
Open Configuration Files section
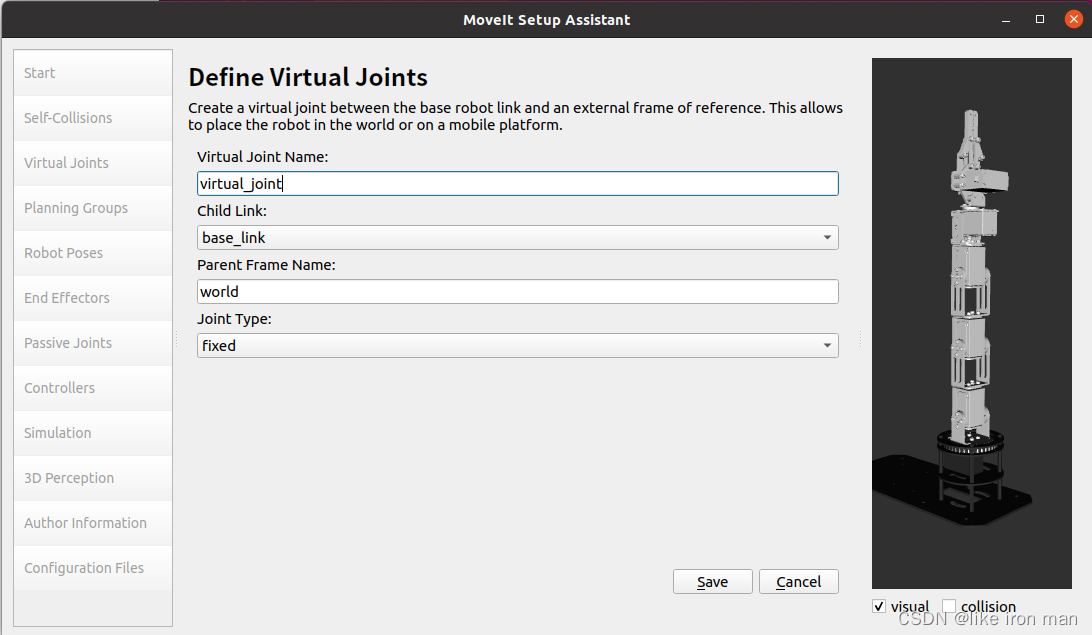pos(93,568)
